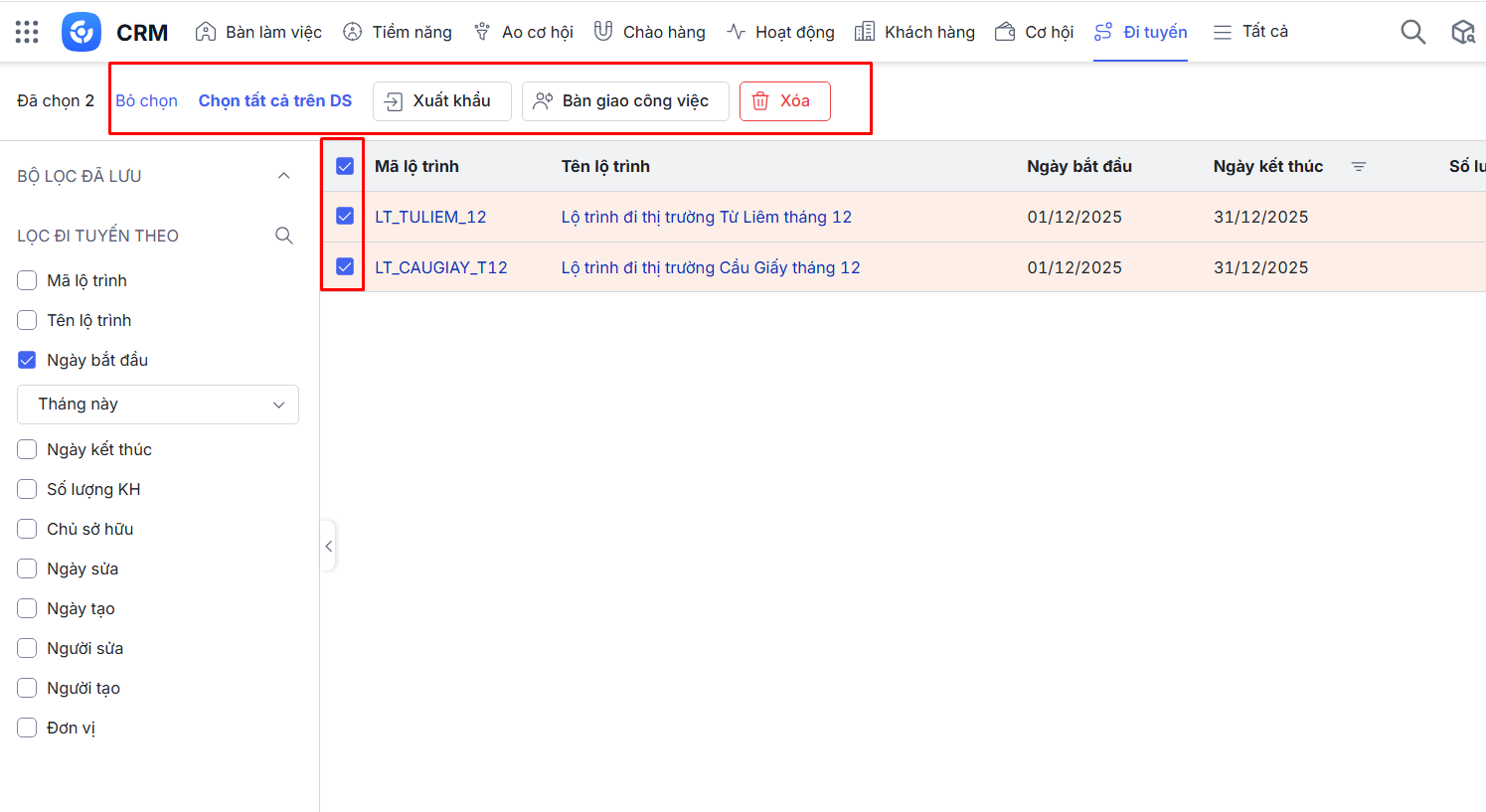
Task: Open Lộ trình đi thị trường Cầu Giấy link
Action: pyautogui.click(x=710, y=267)
